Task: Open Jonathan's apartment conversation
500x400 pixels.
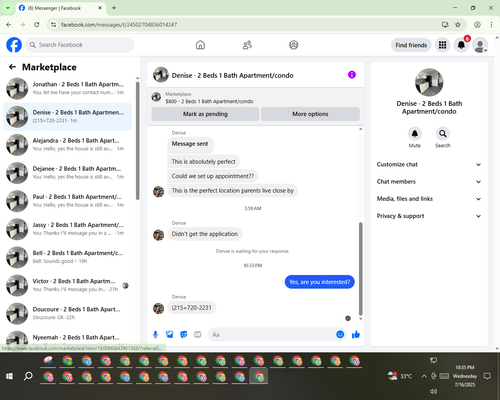Action: tap(68, 89)
